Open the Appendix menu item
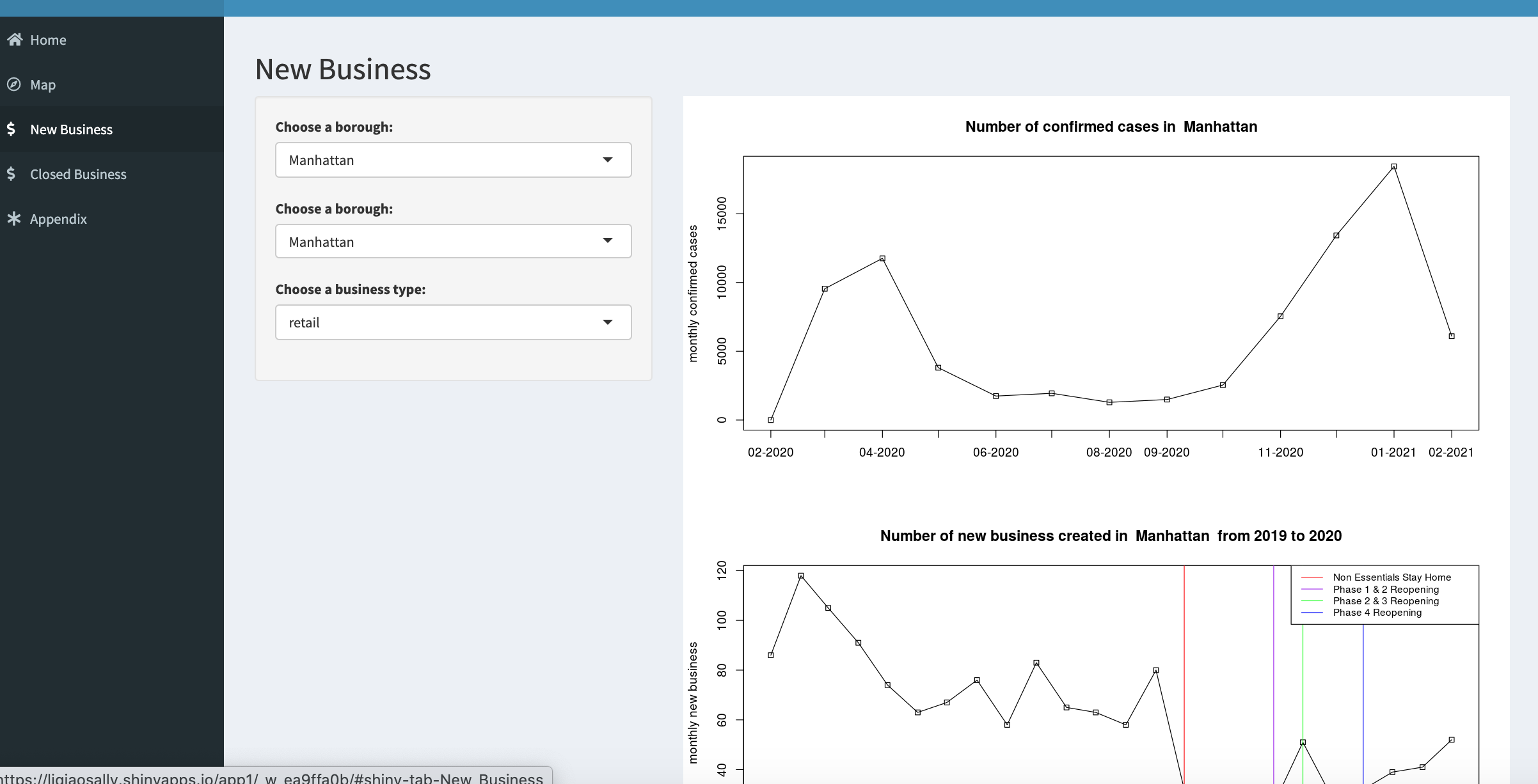 (x=58, y=219)
